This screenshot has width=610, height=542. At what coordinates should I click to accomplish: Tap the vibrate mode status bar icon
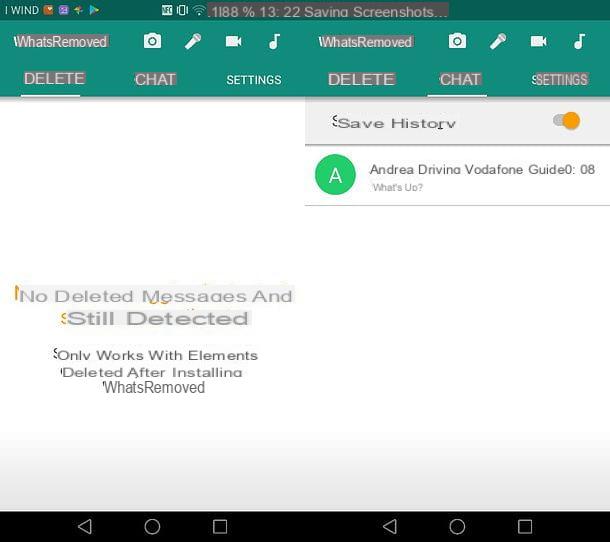click(x=182, y=10)
